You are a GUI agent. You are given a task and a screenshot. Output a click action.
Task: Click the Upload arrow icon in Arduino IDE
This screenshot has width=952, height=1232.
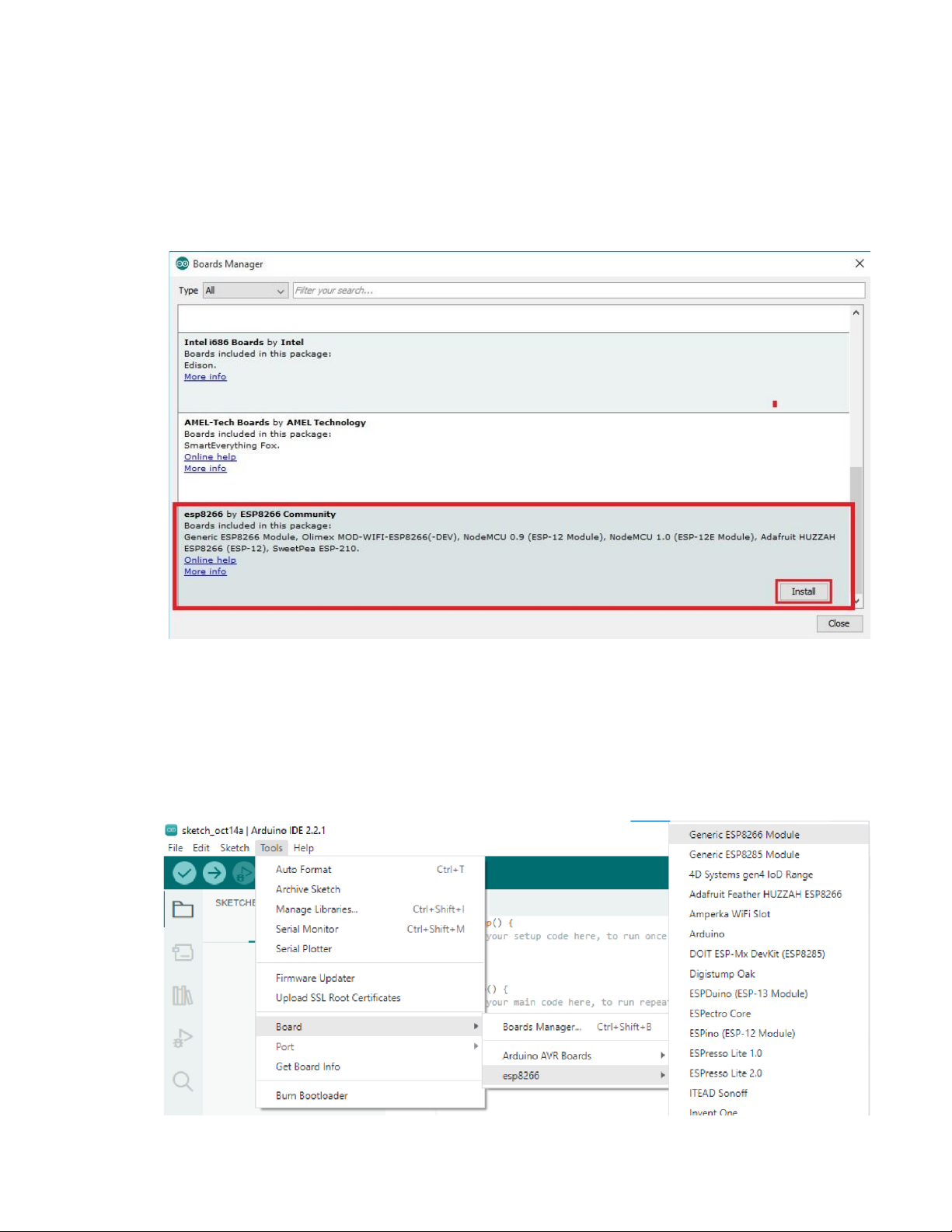click(x=214, y=873)
